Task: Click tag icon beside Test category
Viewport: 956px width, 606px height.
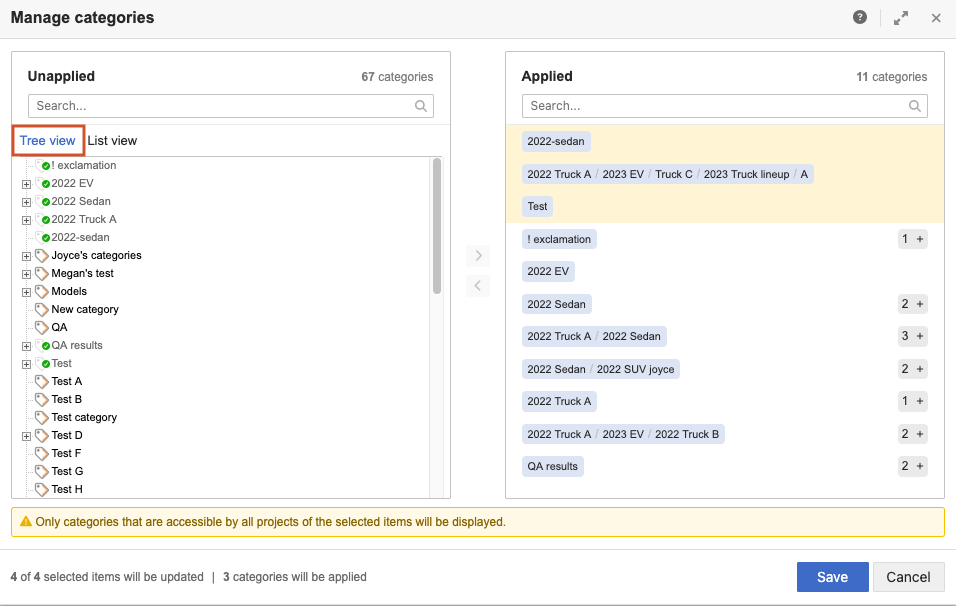Action: (x=41, y=418)
